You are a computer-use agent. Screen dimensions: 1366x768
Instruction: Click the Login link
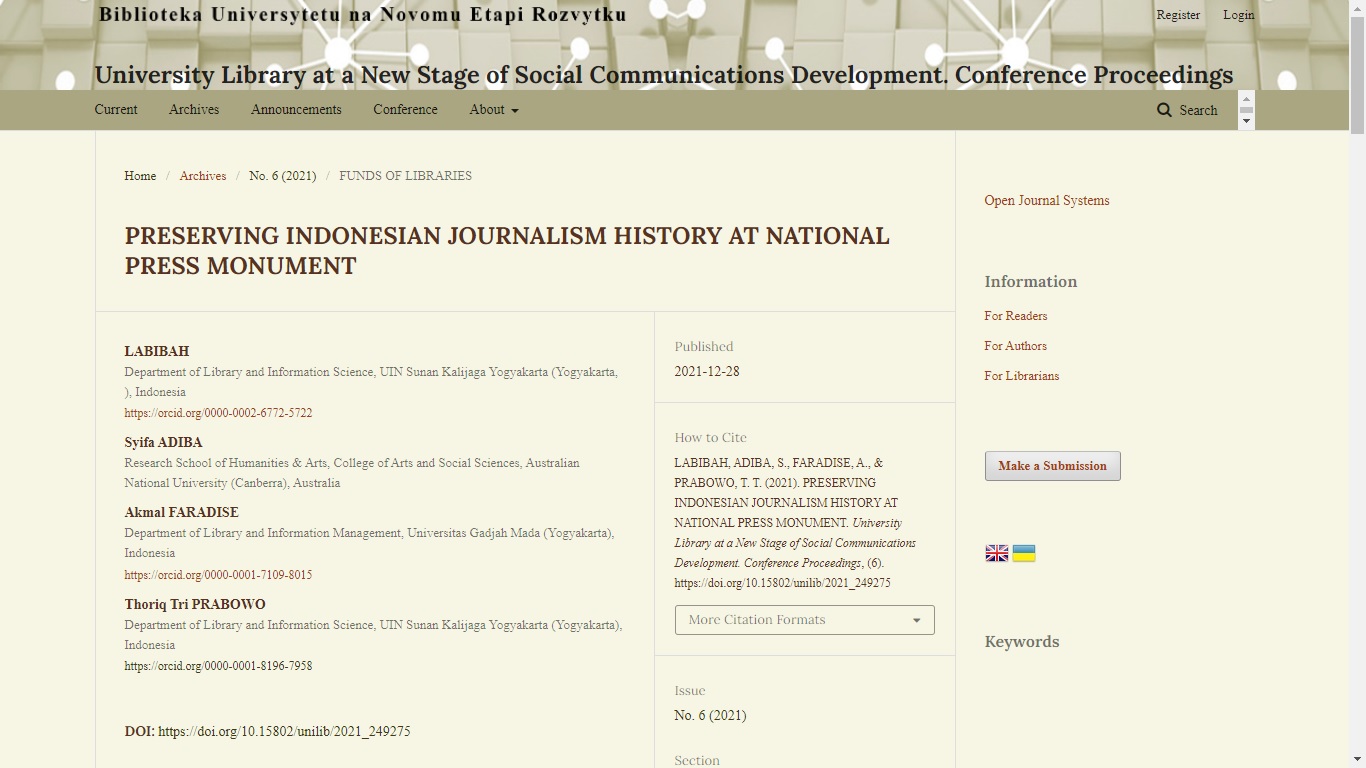coord(1239,15)
